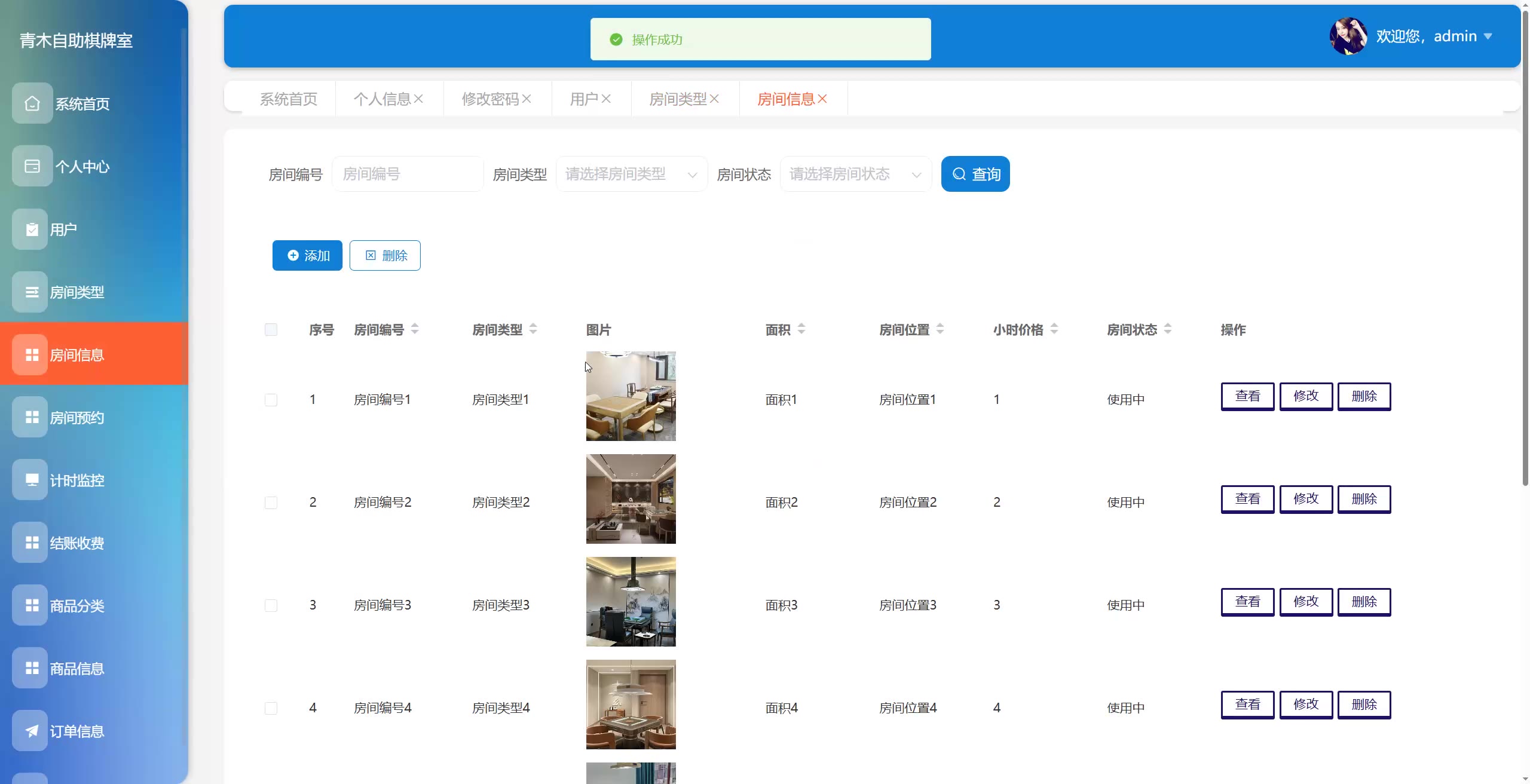Open 个人中心 via its sidebar icon

click(x=32, y=166)
